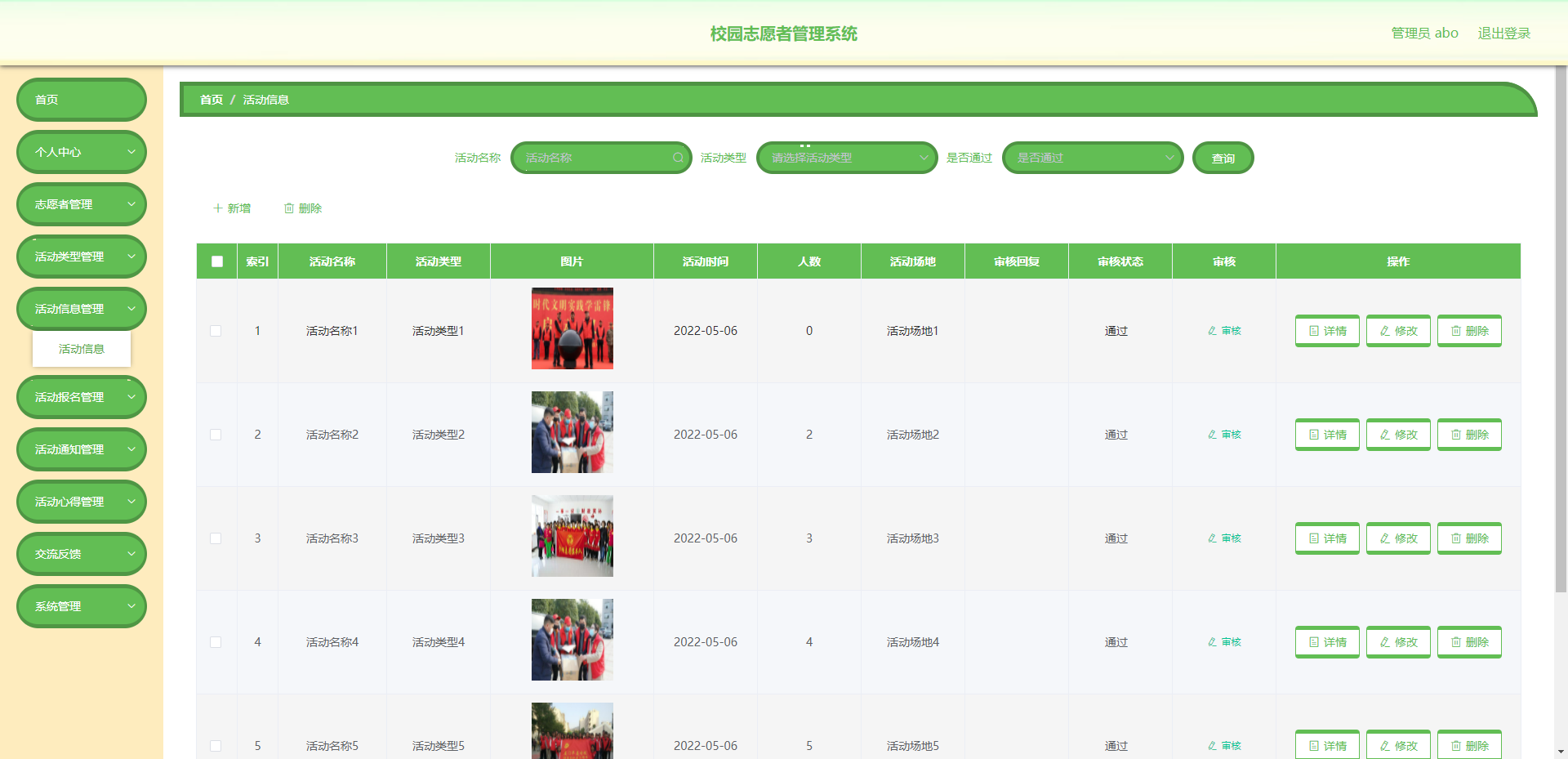The width and height of the screenshot is (1568, 759).
Task: Open 详情 details for 活动名称4
Action: (1327, 642)
